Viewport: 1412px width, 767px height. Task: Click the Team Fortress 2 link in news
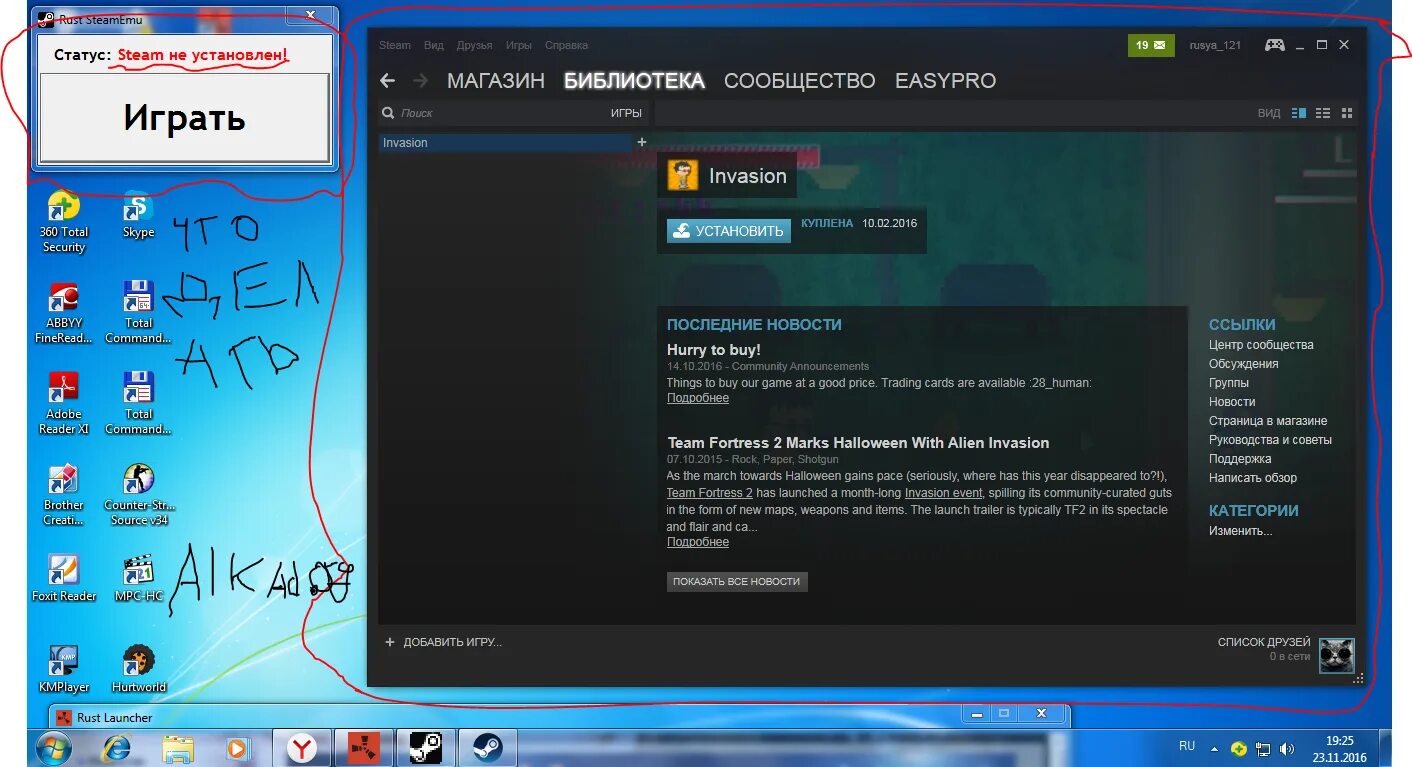pos(710,493)
